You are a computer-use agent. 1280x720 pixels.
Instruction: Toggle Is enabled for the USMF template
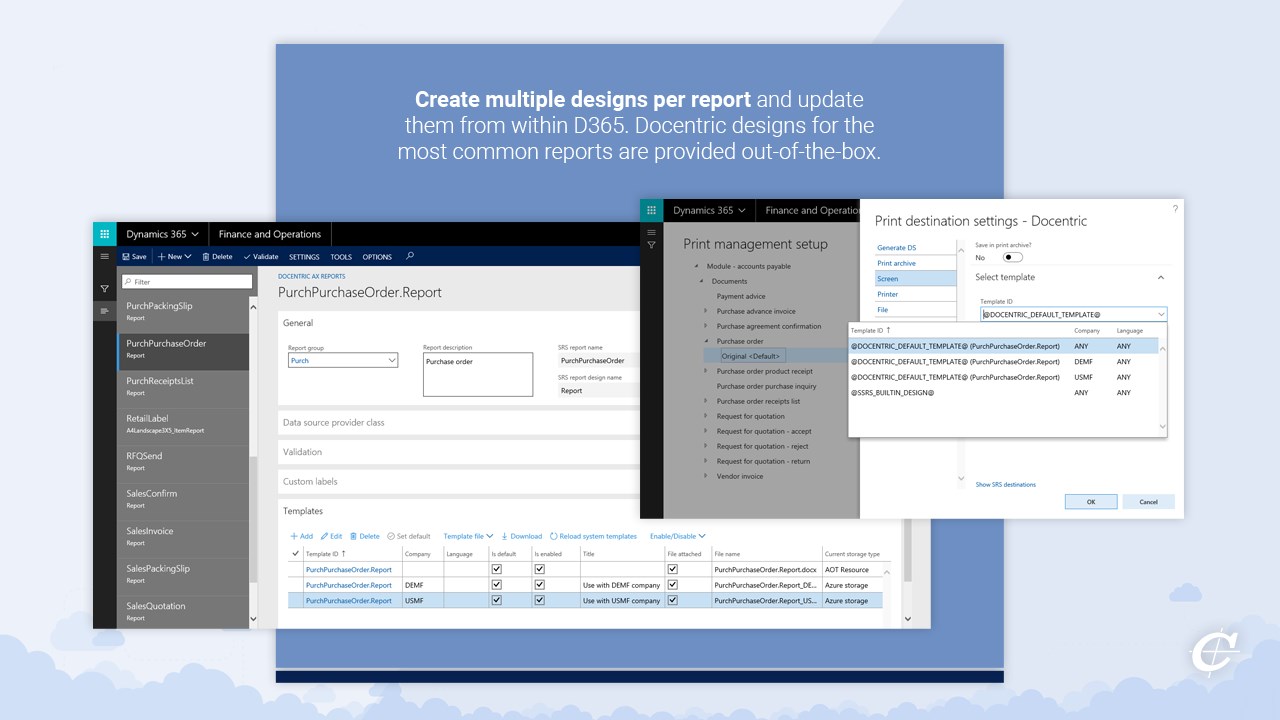(x=540, y=601)
